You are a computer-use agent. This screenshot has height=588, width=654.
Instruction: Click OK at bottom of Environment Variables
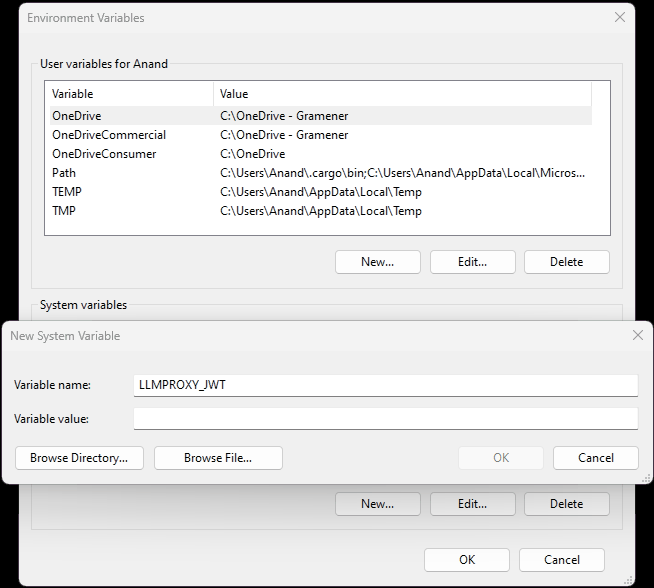click(x=467, y=560)
